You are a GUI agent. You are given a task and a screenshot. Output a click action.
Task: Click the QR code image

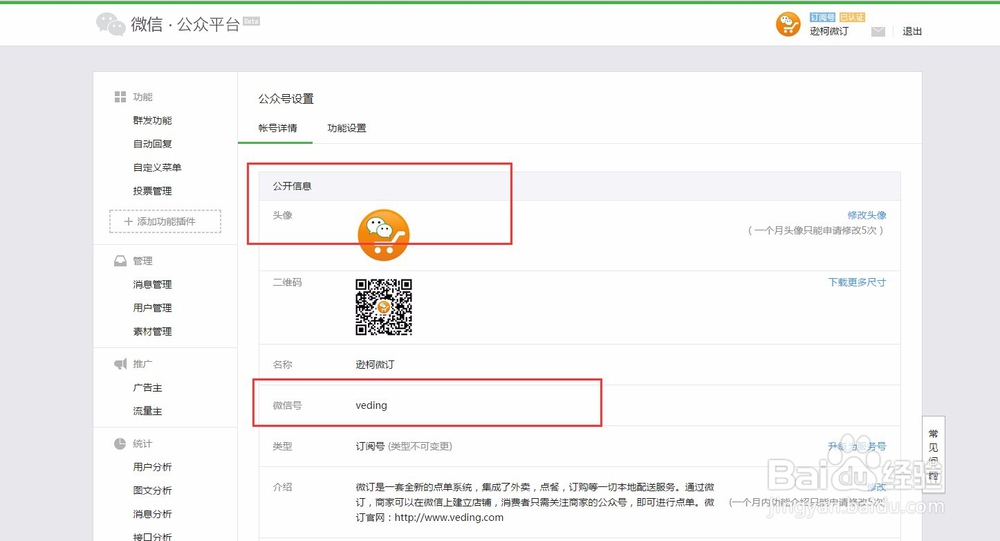click(x=383, y=307)
